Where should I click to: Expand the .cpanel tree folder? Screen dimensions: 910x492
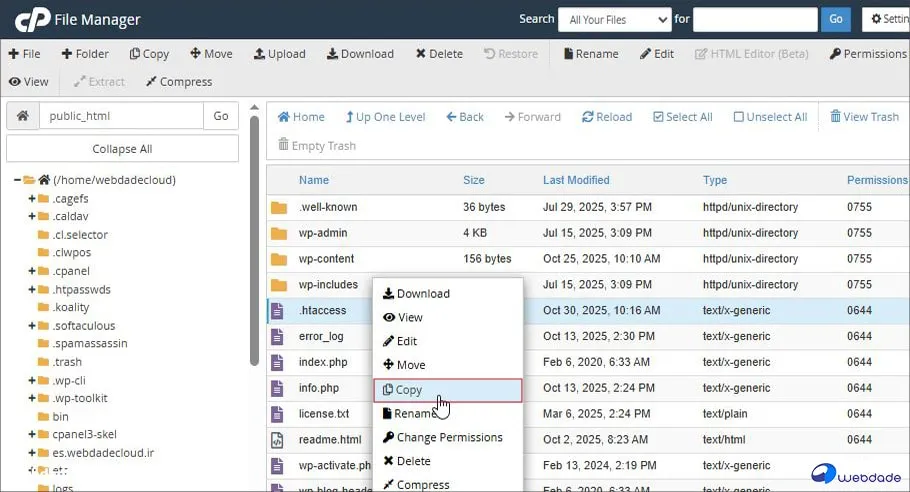(x=32, y=271)
